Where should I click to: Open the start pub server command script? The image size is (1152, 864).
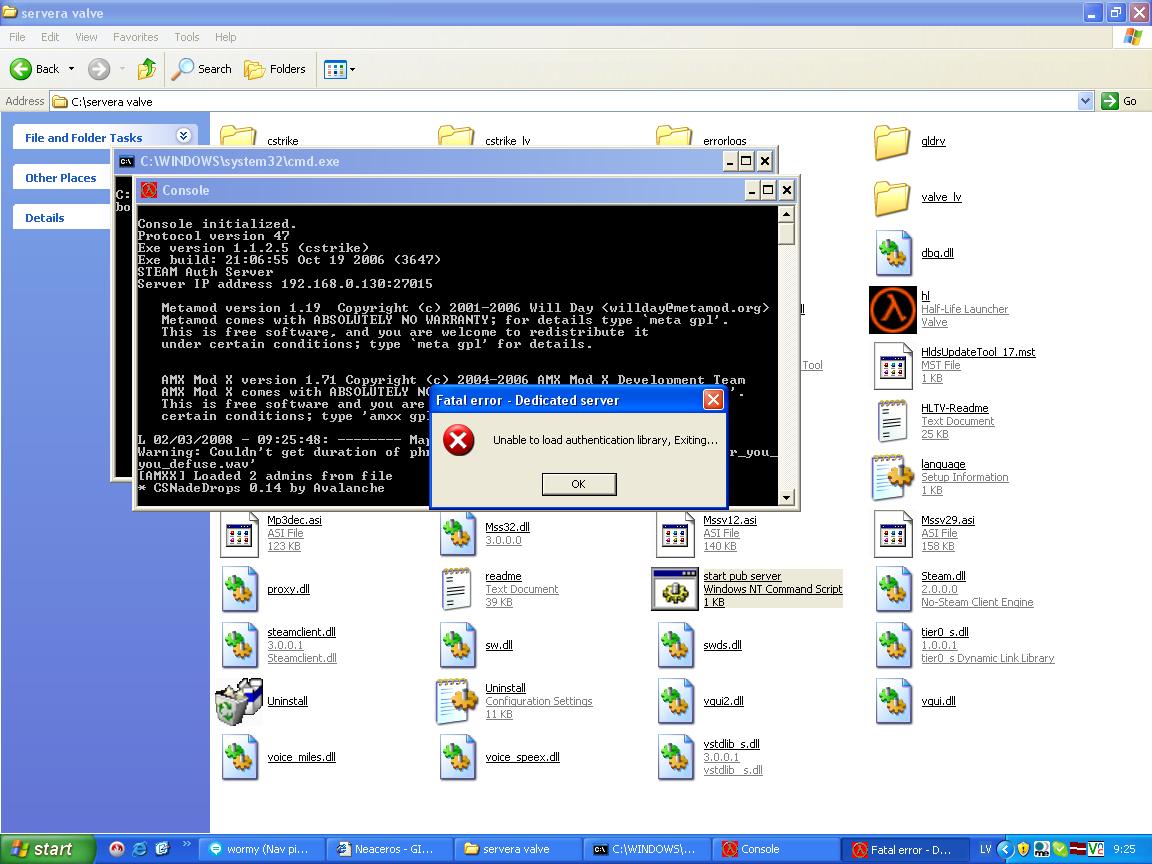click(675, 589)
